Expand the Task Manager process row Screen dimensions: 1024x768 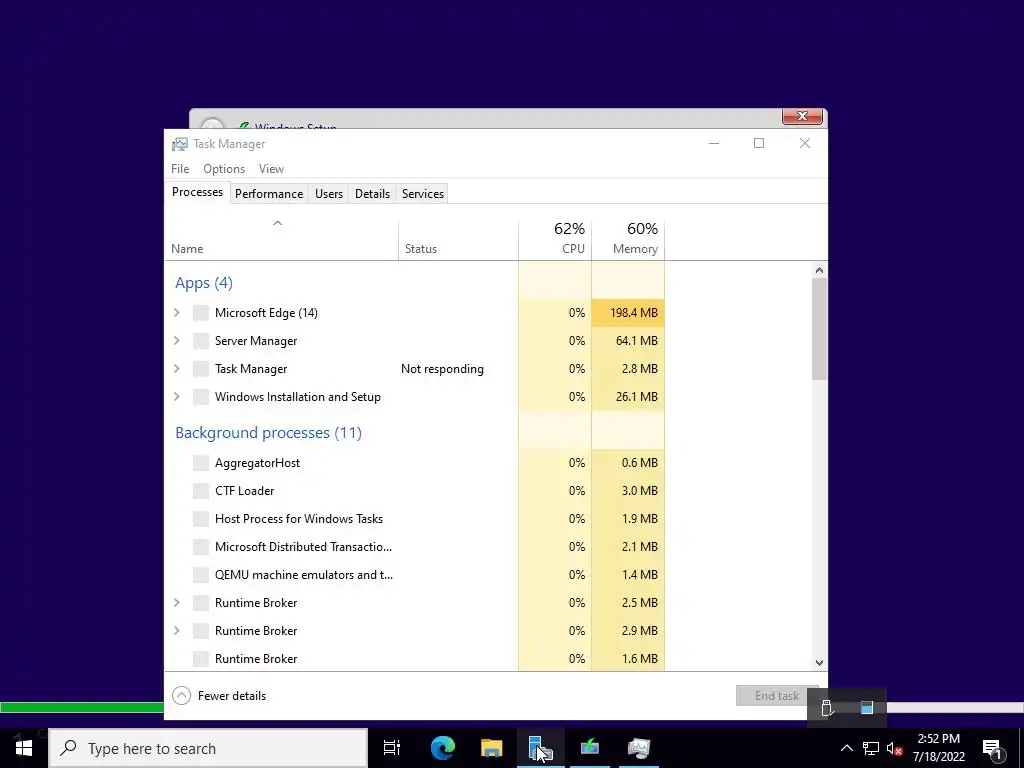click(176, 369)
